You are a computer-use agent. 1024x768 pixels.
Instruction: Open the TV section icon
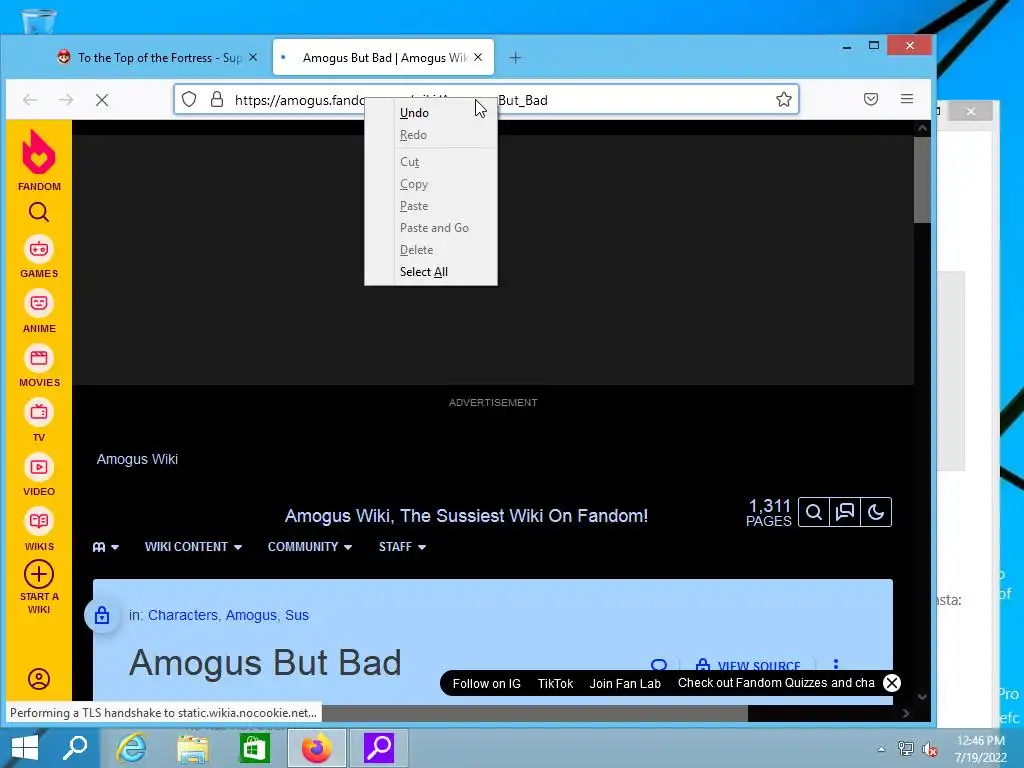[x=39, y=412]
